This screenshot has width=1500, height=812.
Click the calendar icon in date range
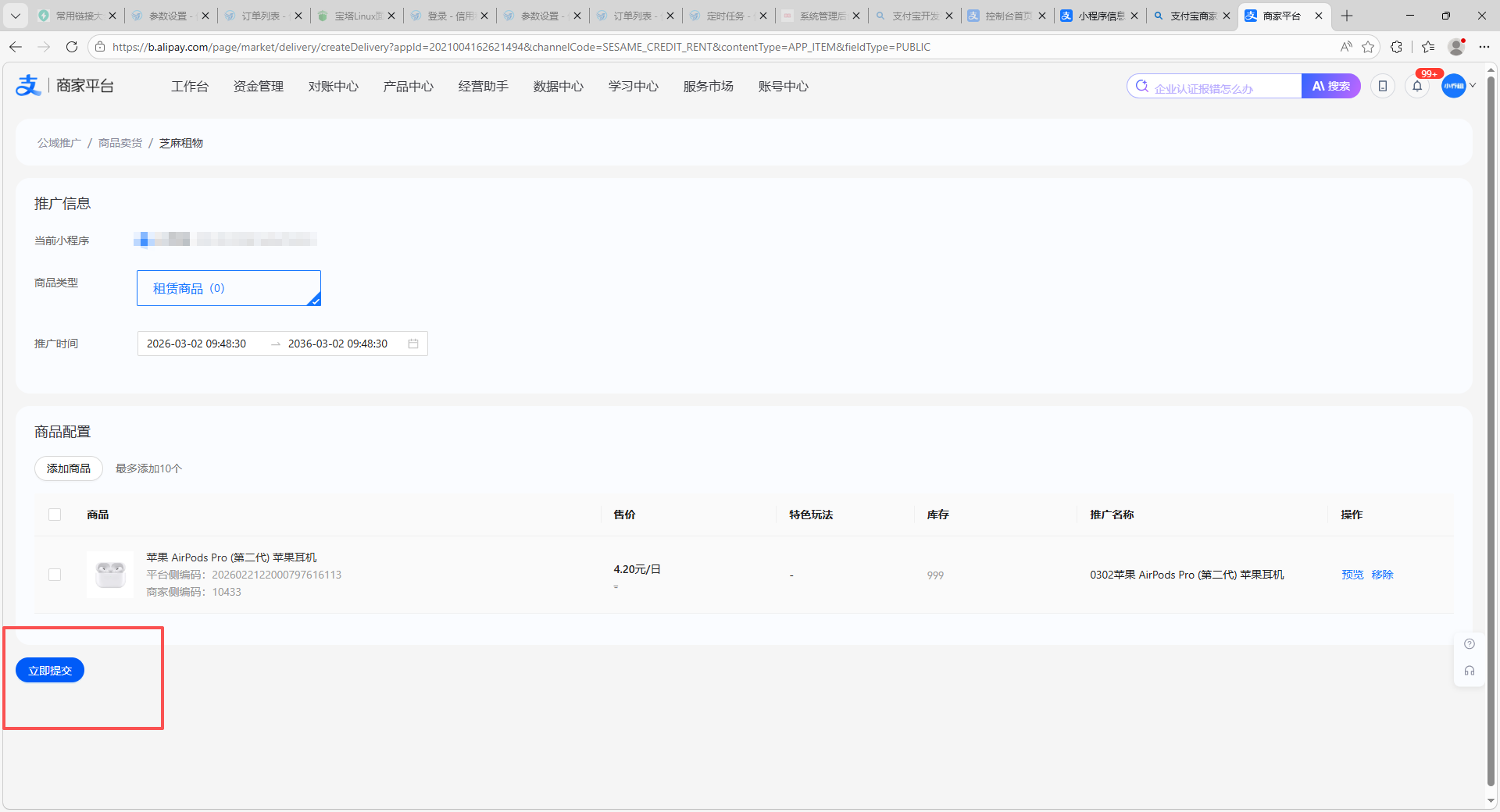coord(413,344)
